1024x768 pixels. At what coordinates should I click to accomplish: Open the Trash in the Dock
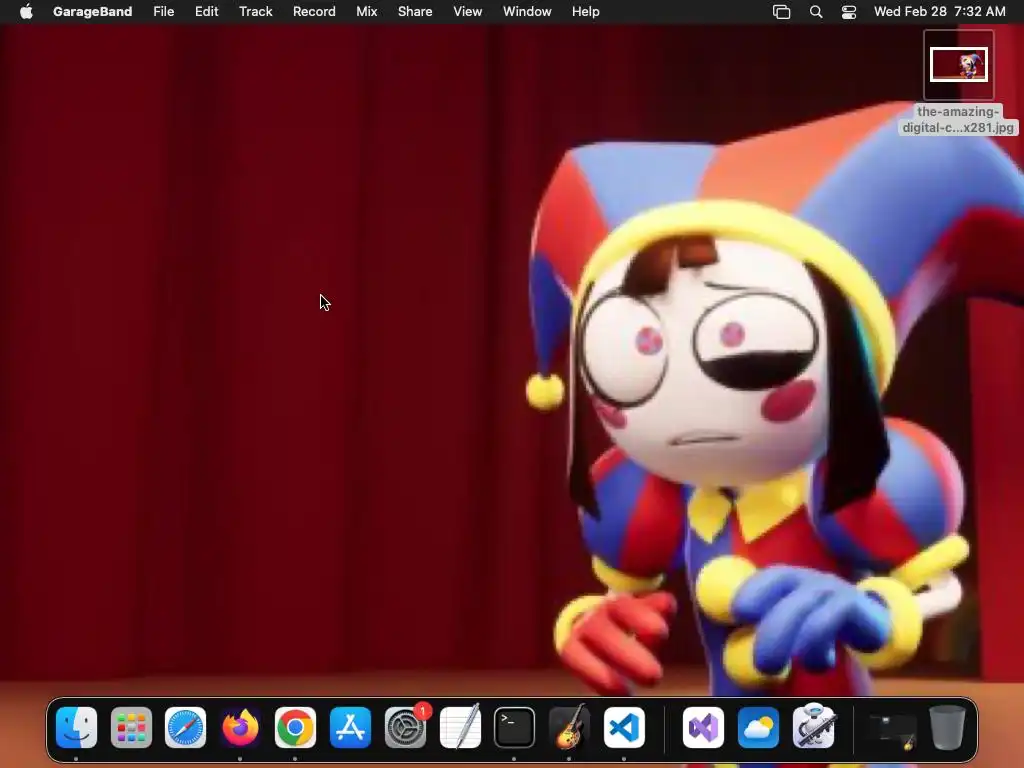[x=947, y=728]
